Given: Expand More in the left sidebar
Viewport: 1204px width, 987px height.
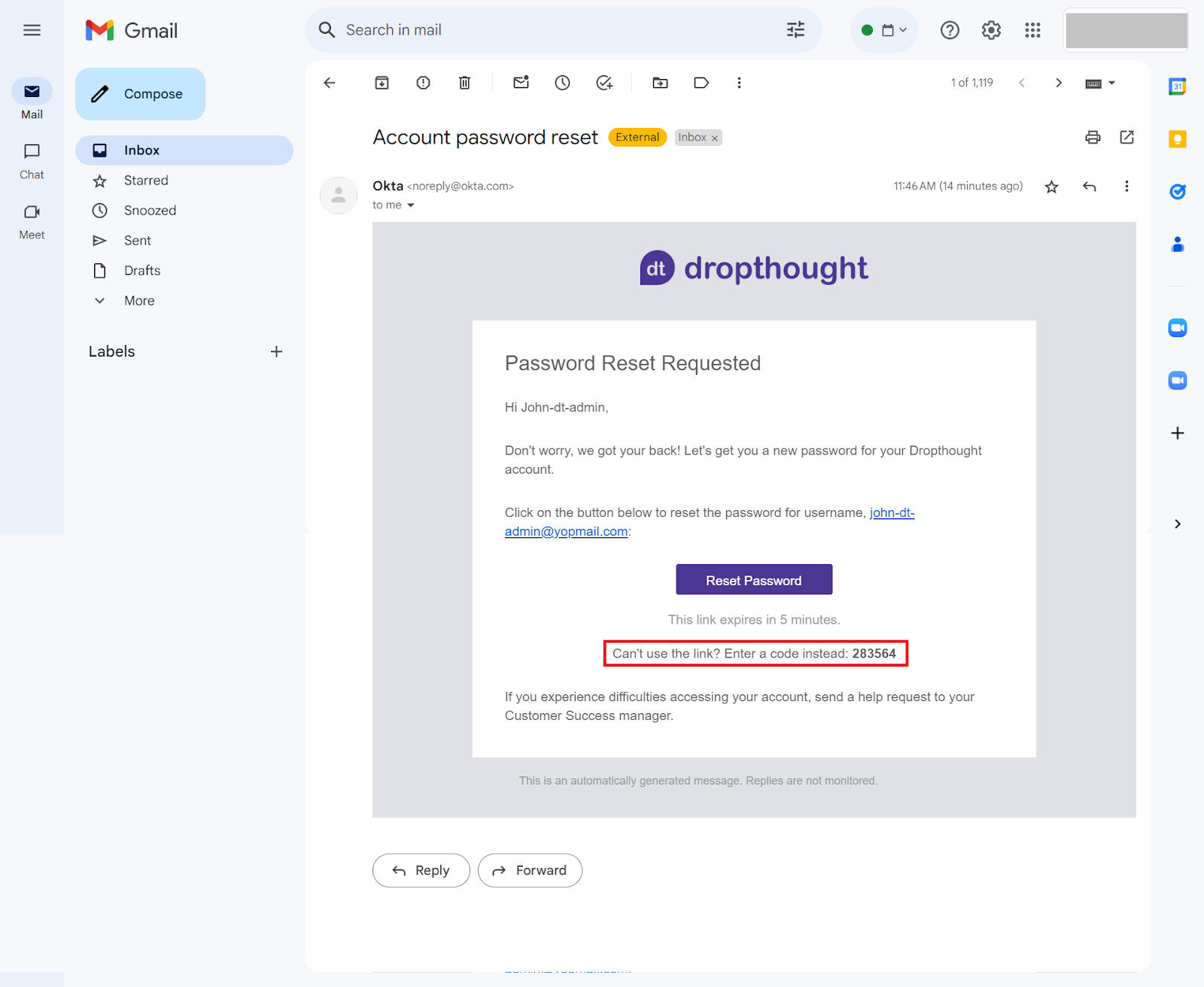Looking at the screenshot, I should pyautogui.click(x=139, y=301).
